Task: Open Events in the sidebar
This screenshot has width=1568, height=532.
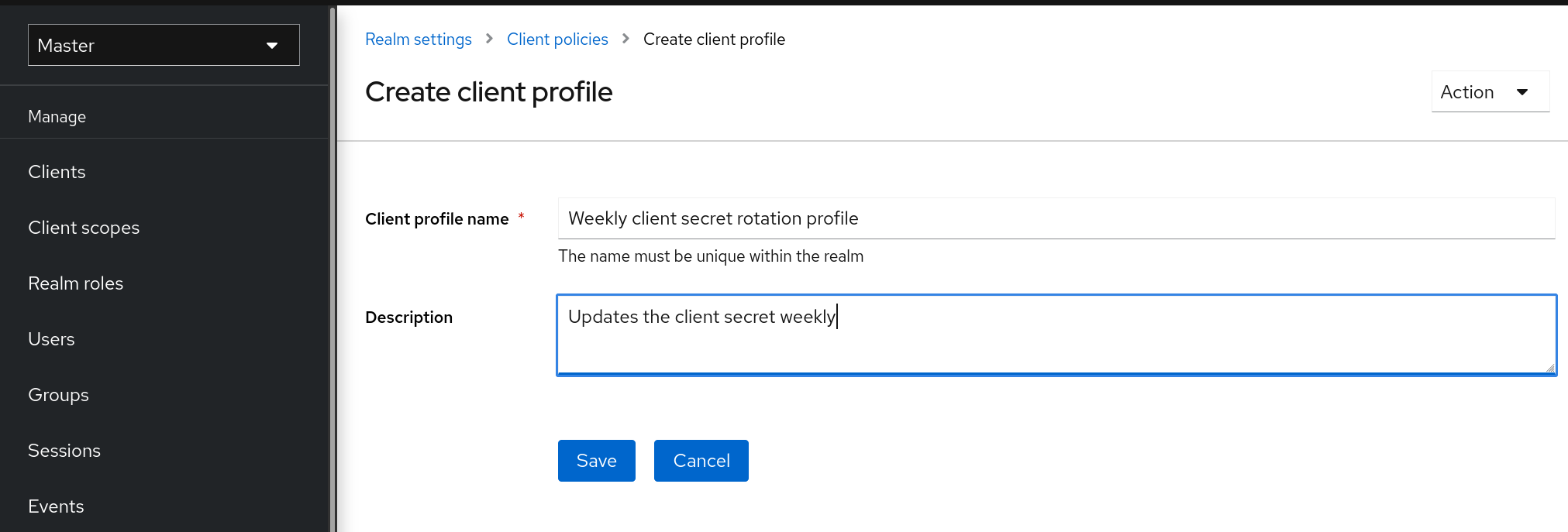Action: coord(56,506)
